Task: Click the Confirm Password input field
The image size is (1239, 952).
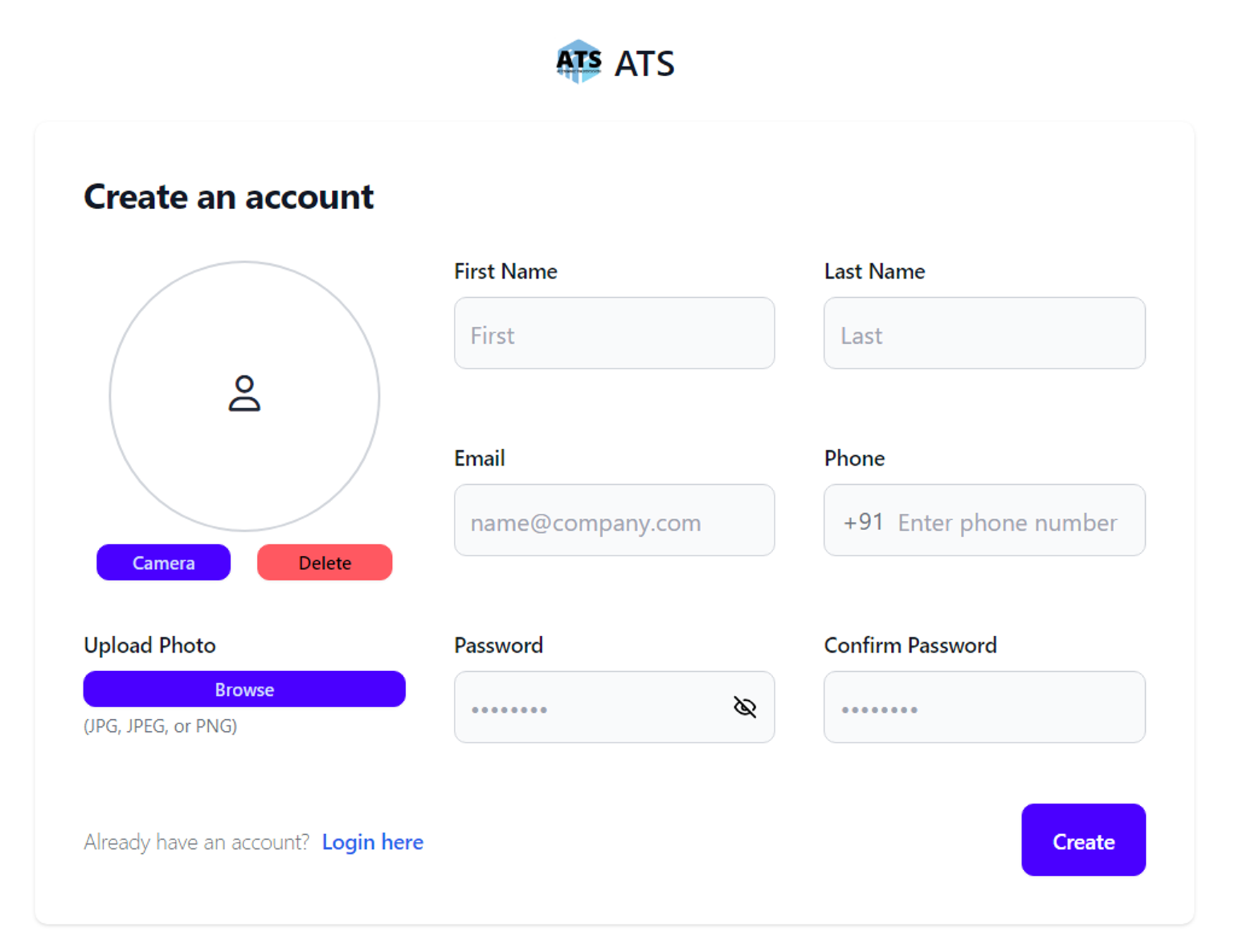Action: [x=984, y=707]
